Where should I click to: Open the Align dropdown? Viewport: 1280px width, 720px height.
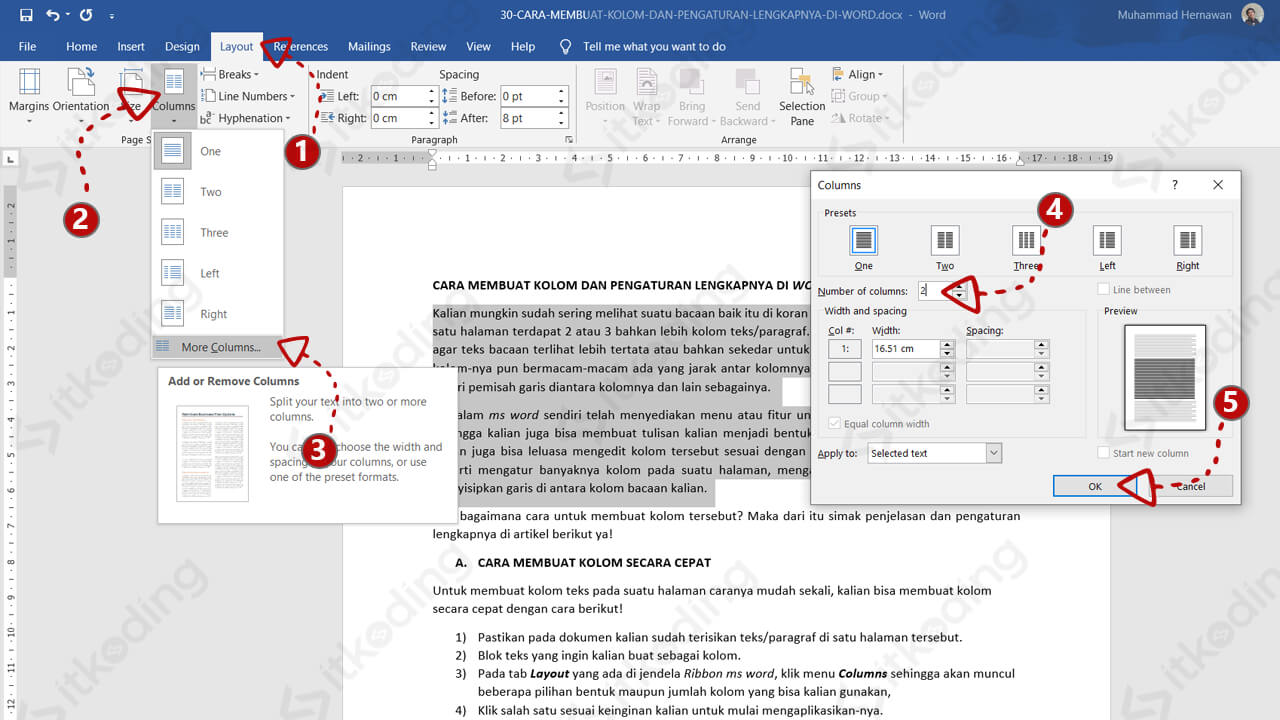click(x=858, y=74)
